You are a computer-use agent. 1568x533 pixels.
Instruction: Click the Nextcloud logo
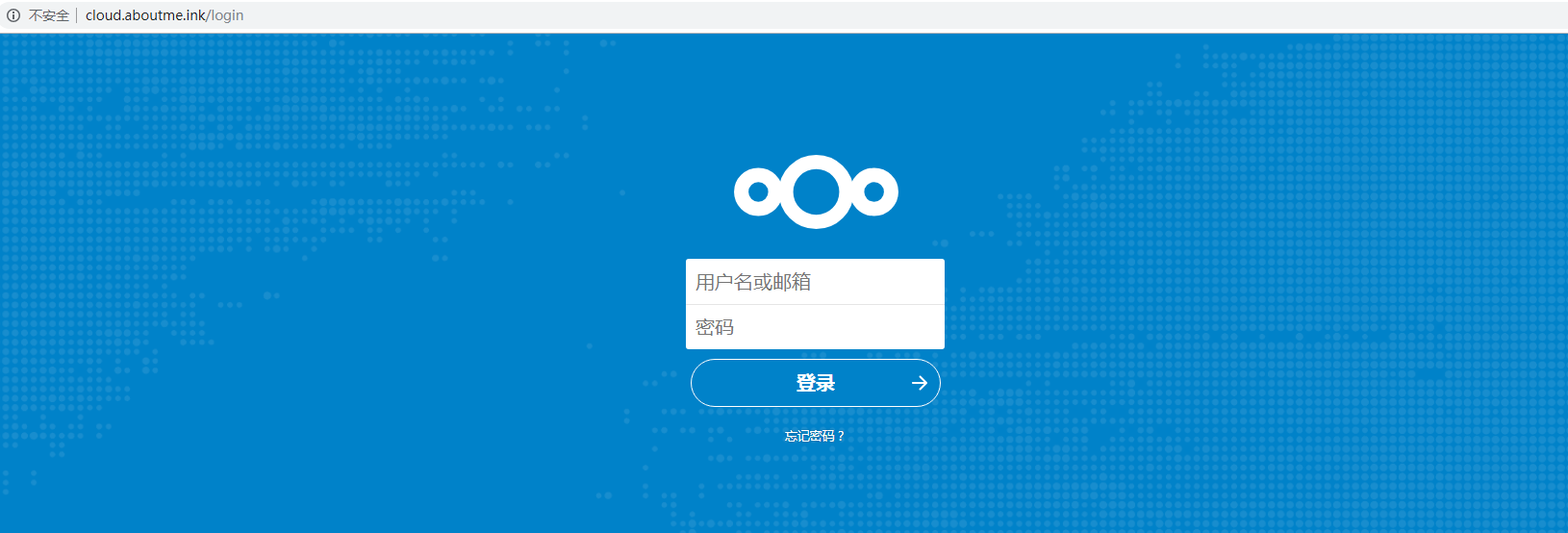coord(816,191)
